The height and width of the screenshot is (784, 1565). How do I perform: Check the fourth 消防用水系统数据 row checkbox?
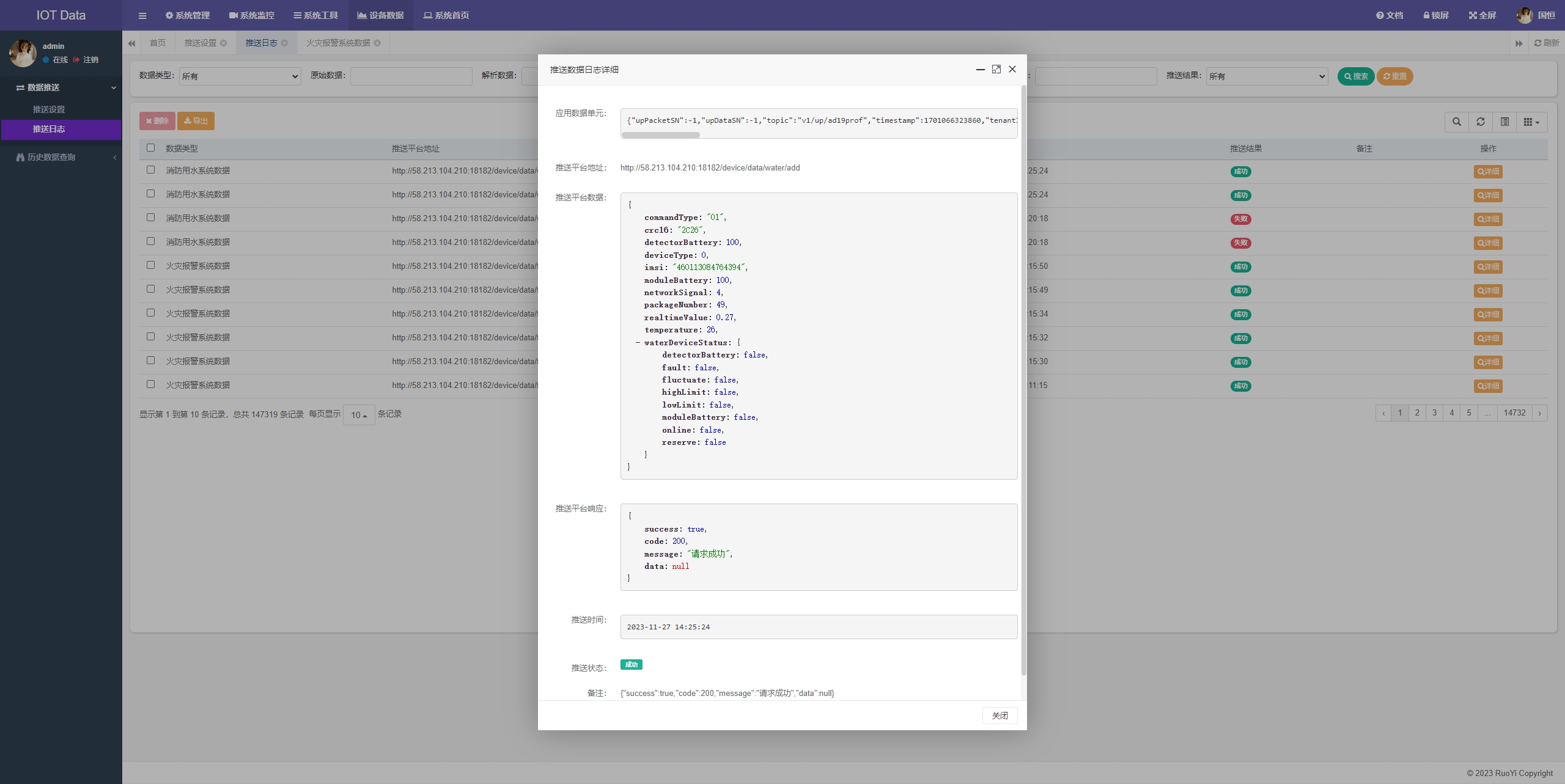click(150, 241)
